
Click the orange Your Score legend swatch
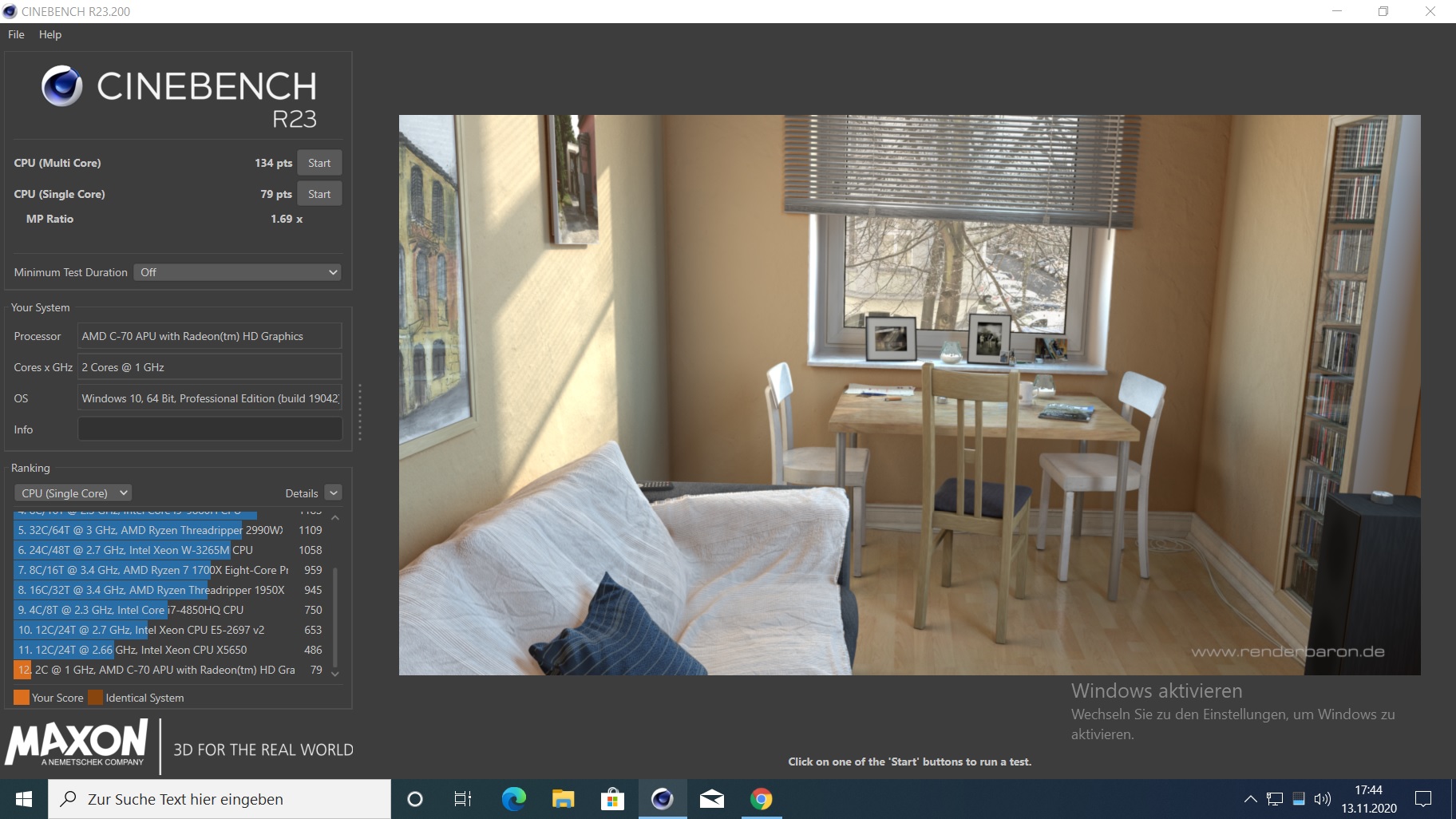22,698
